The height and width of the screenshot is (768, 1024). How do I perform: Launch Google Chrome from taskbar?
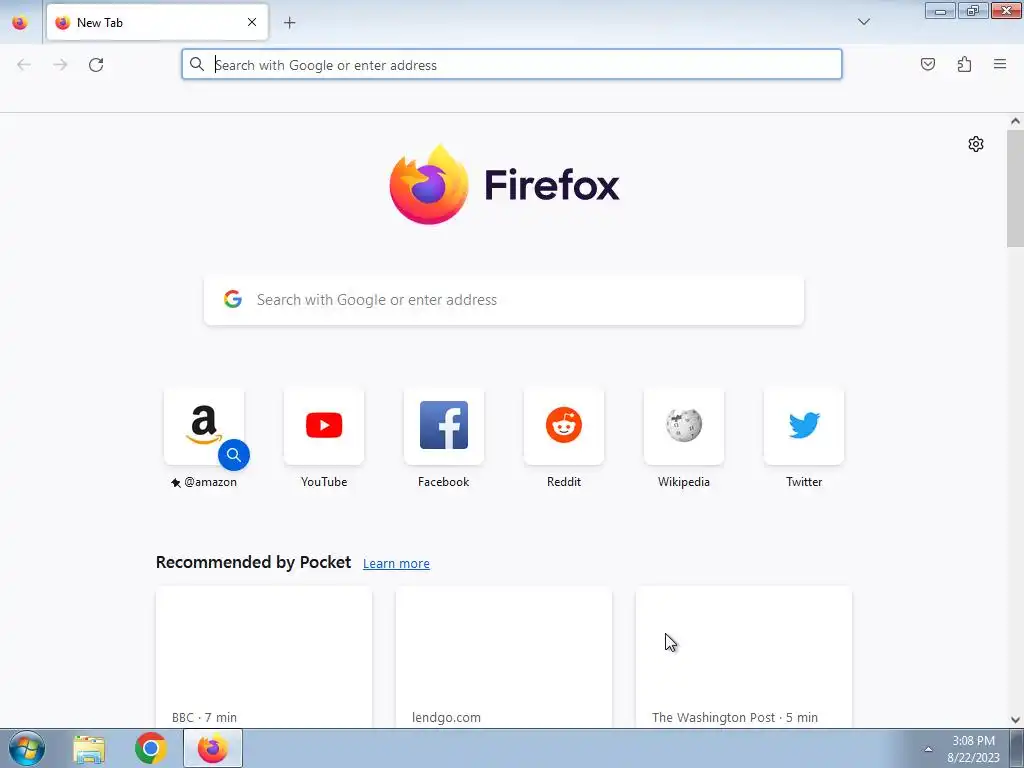tap(150, 748)
